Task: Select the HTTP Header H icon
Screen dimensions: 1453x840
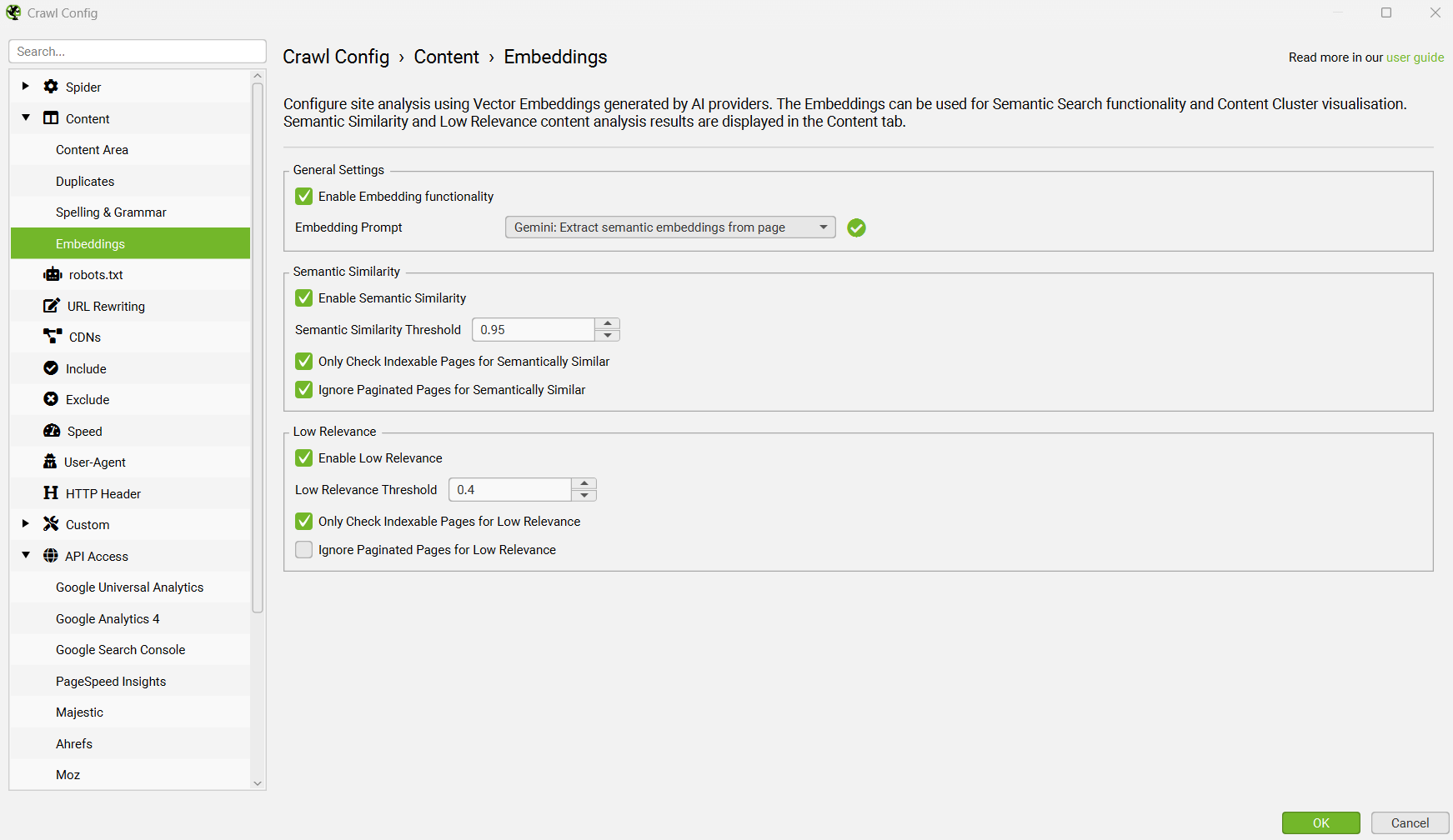Action: click(x=51, y=493)
